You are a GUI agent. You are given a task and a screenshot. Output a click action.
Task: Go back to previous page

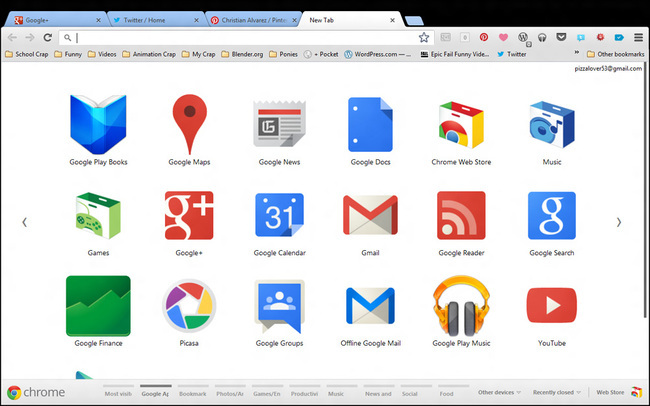point(12,38)
